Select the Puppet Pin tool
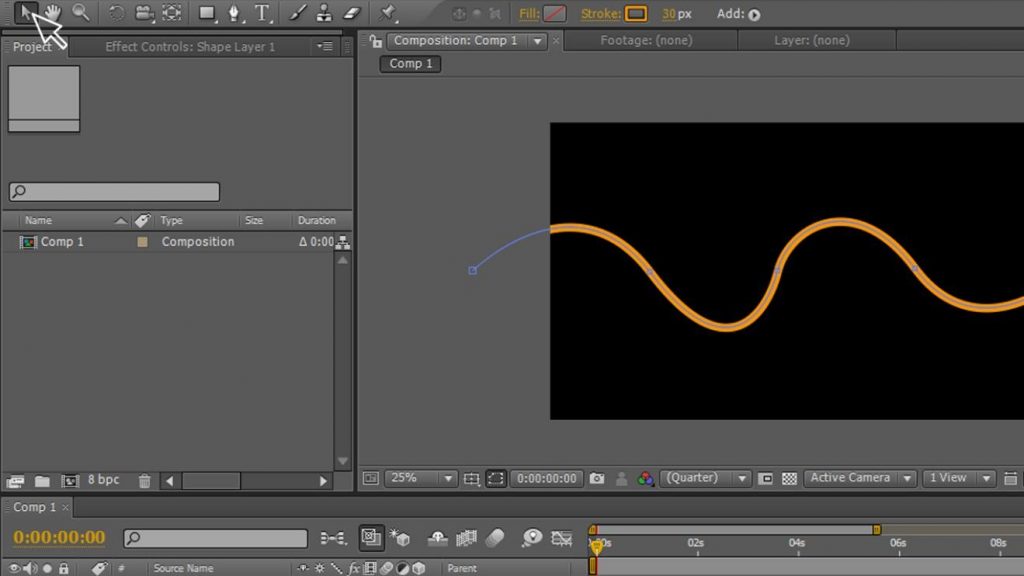 (388, 13)
